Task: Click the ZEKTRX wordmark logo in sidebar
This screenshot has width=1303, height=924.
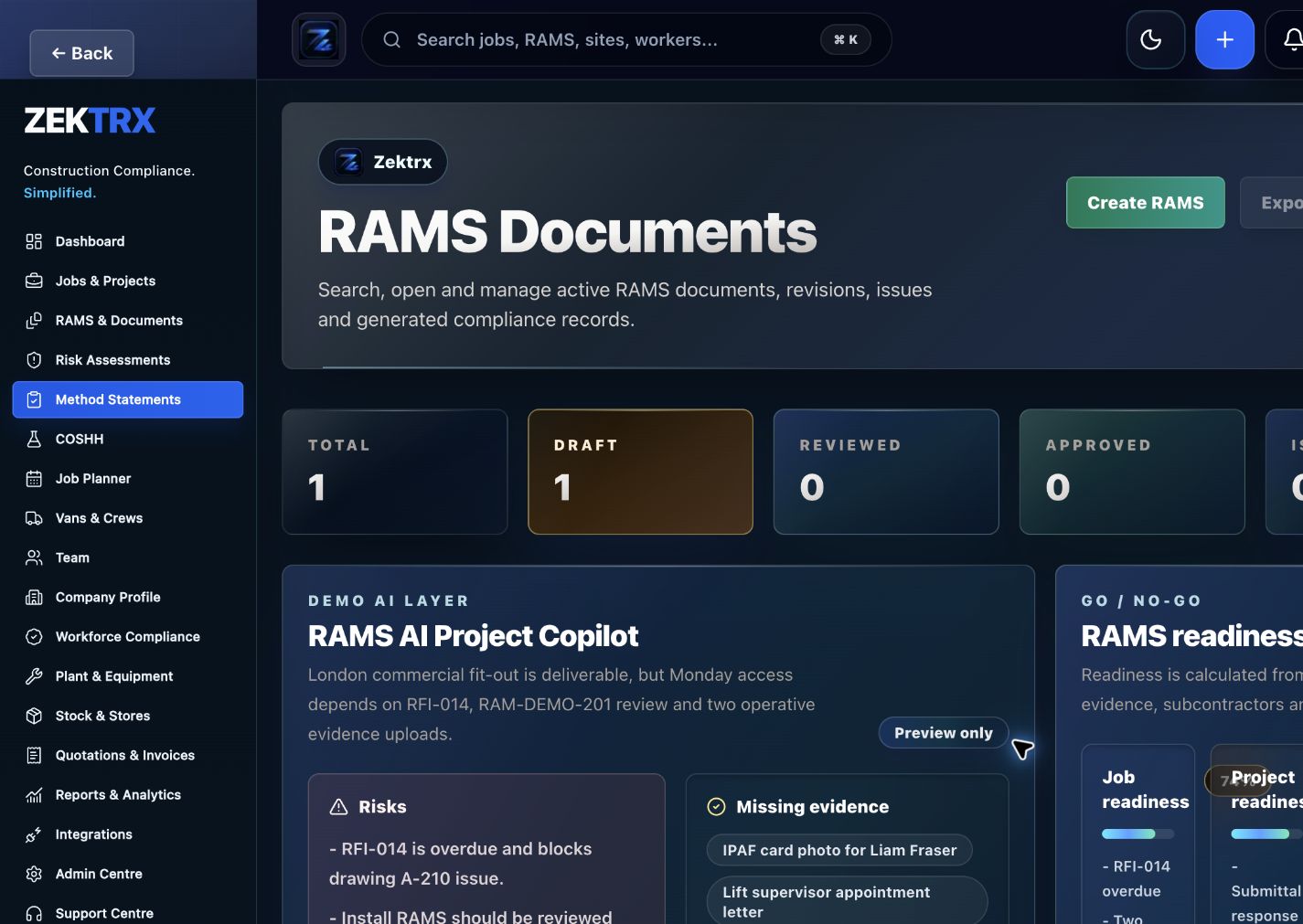Action: [x=90, y=121]
